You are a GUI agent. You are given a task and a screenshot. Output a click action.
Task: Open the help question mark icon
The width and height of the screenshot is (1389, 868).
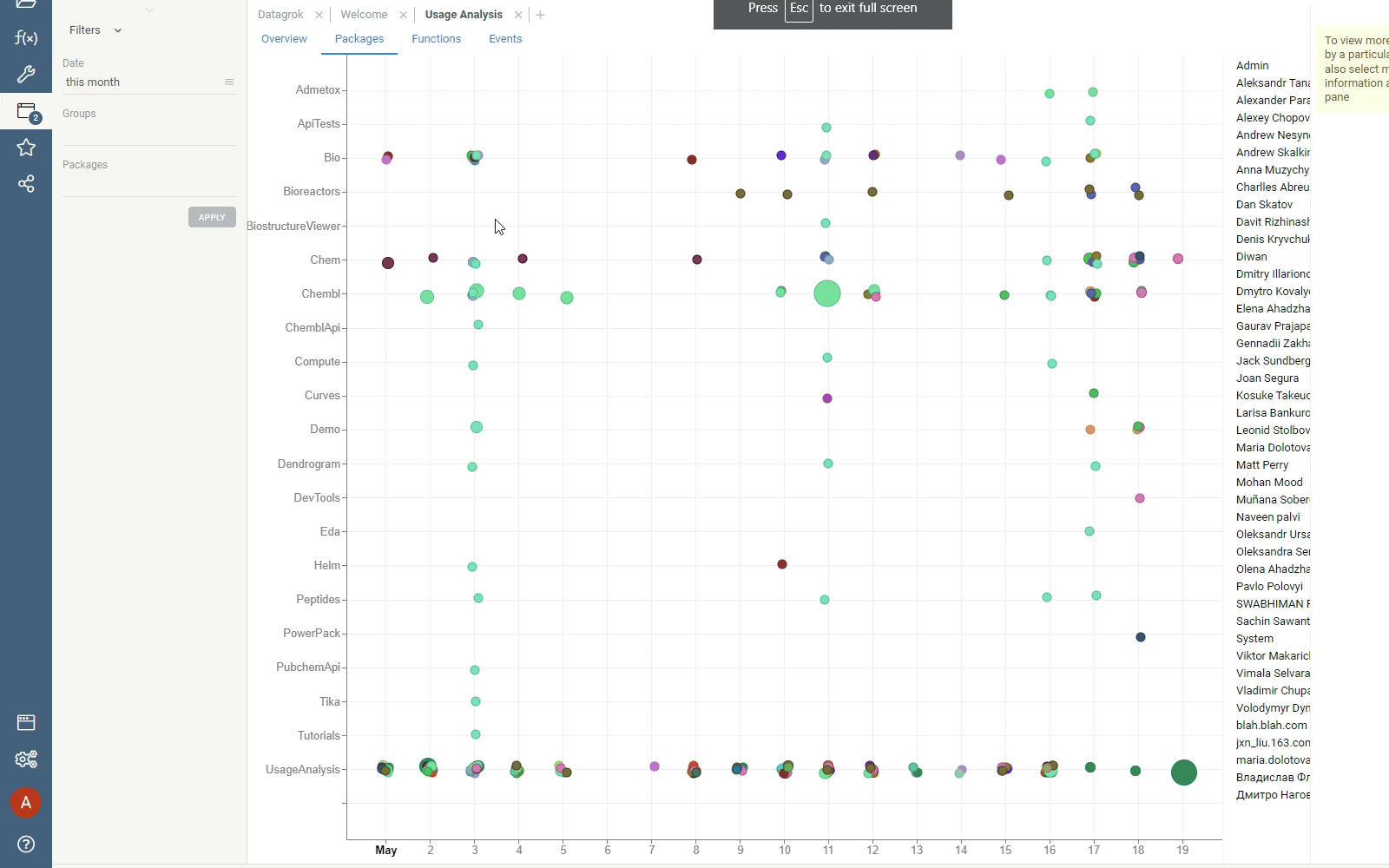coord(26,844)
